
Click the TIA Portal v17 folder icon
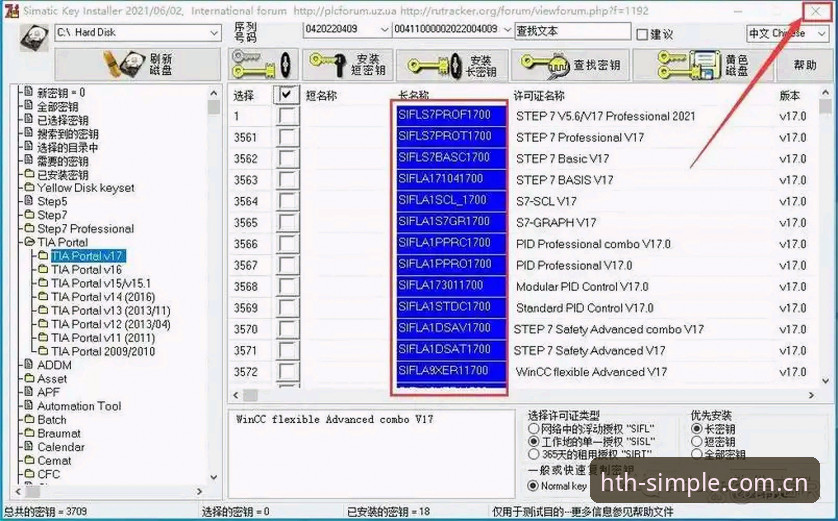(x=43, y=256)
